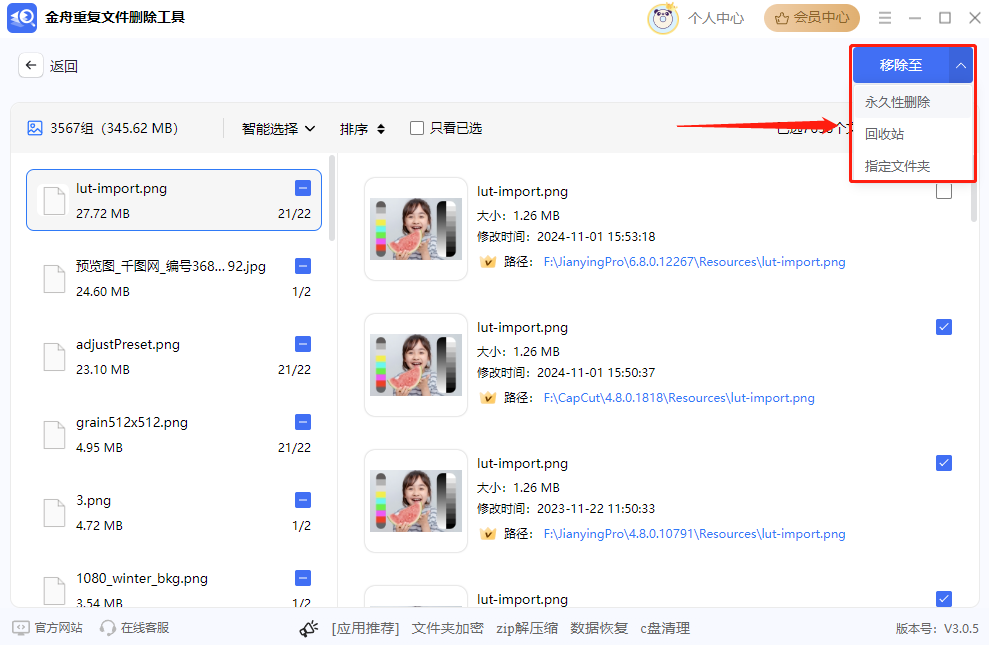Open the hamburger menu at top right

[885, 17]
